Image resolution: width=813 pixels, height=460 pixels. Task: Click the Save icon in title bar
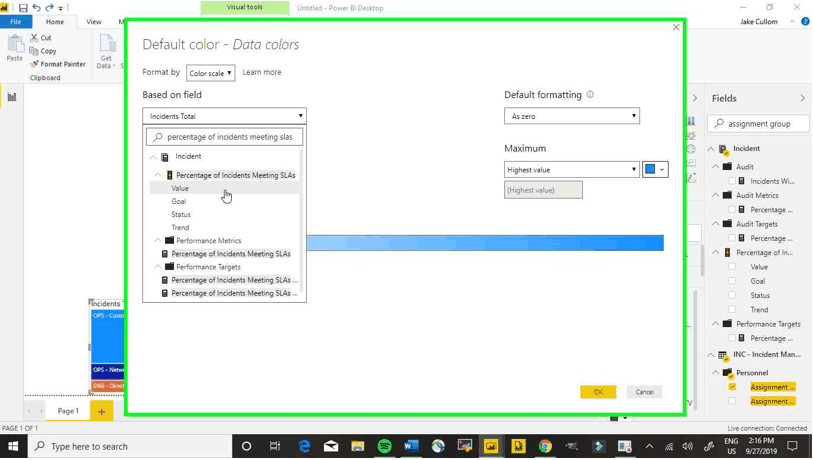click(23, 8)
